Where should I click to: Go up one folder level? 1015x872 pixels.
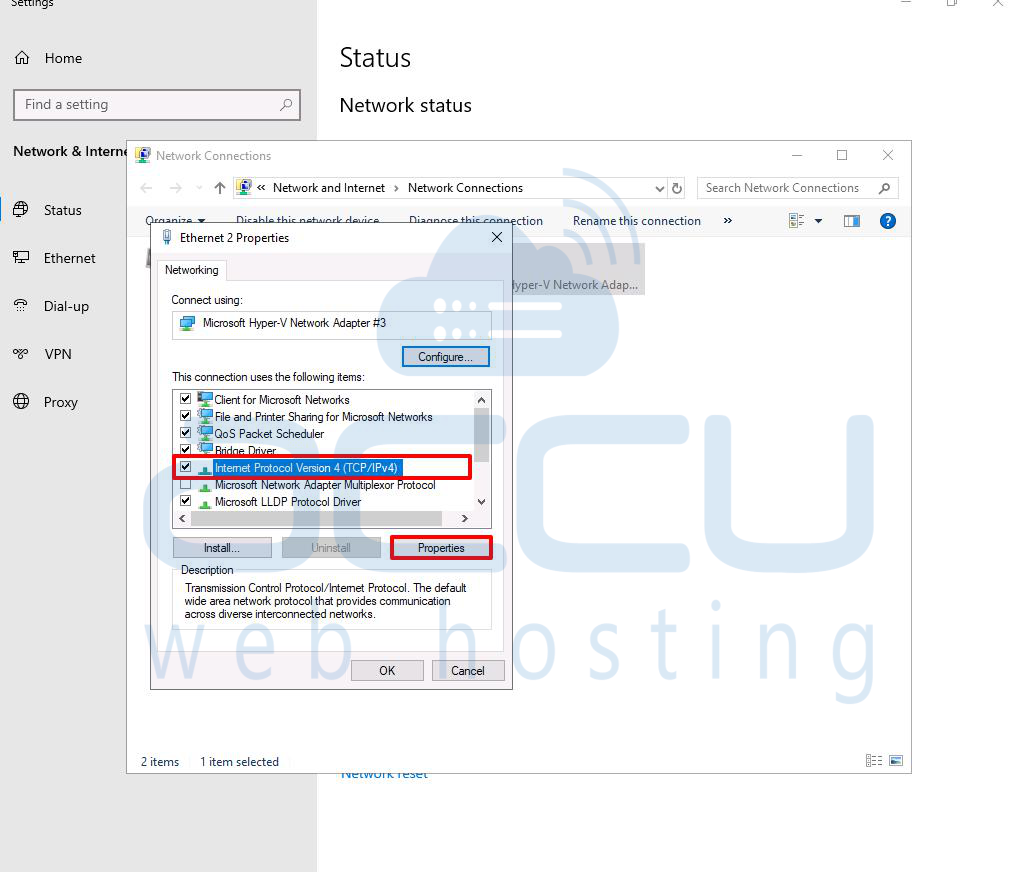(x=220, y=188)
